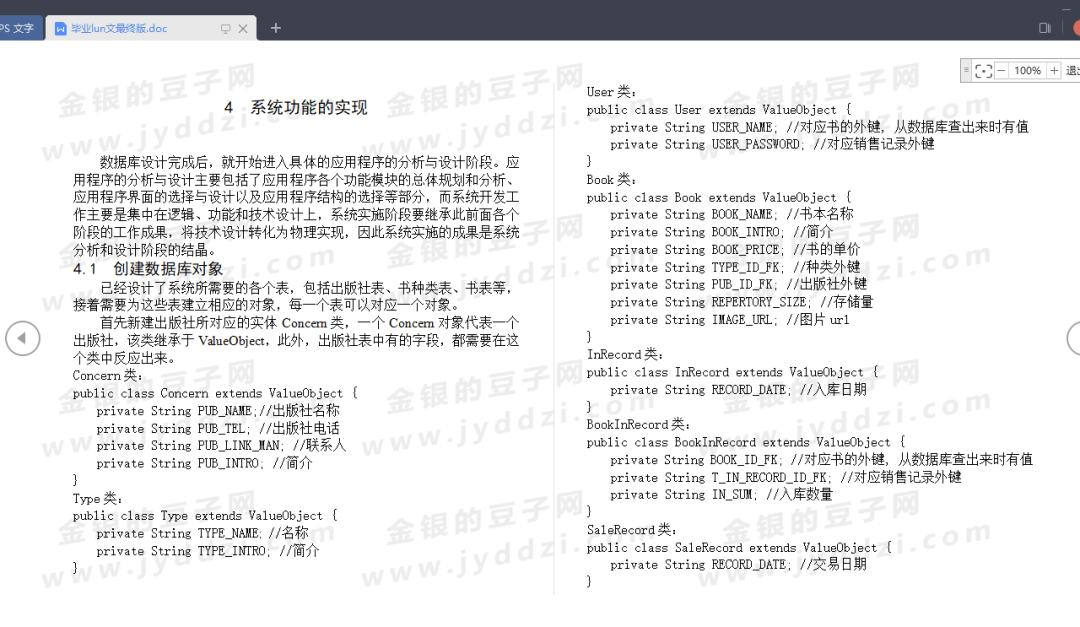The height and width of the screenshot is (627, 1080).
Task: Click the line 'public class BookInRecord extends ValueObject'
Action: click(746, 442)
